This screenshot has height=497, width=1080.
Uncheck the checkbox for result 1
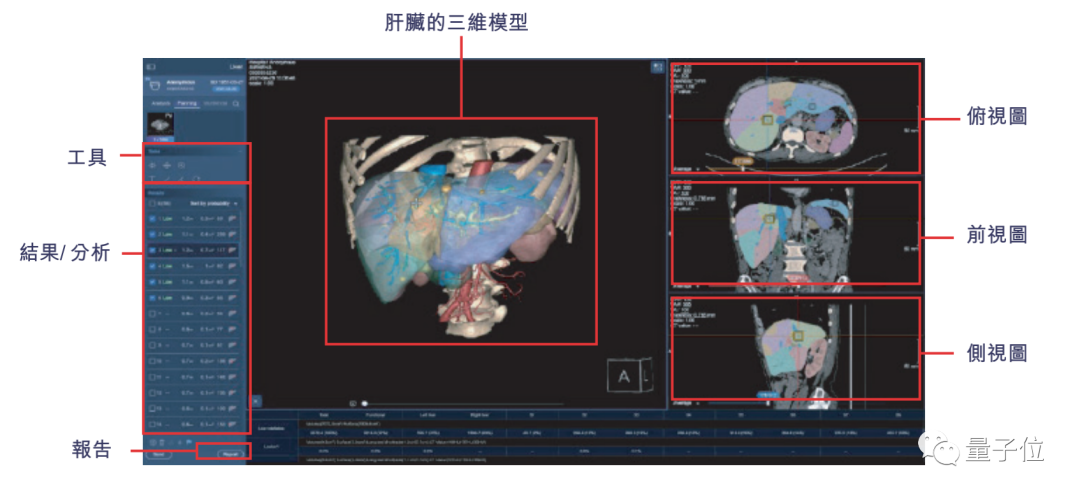[152, 219]
